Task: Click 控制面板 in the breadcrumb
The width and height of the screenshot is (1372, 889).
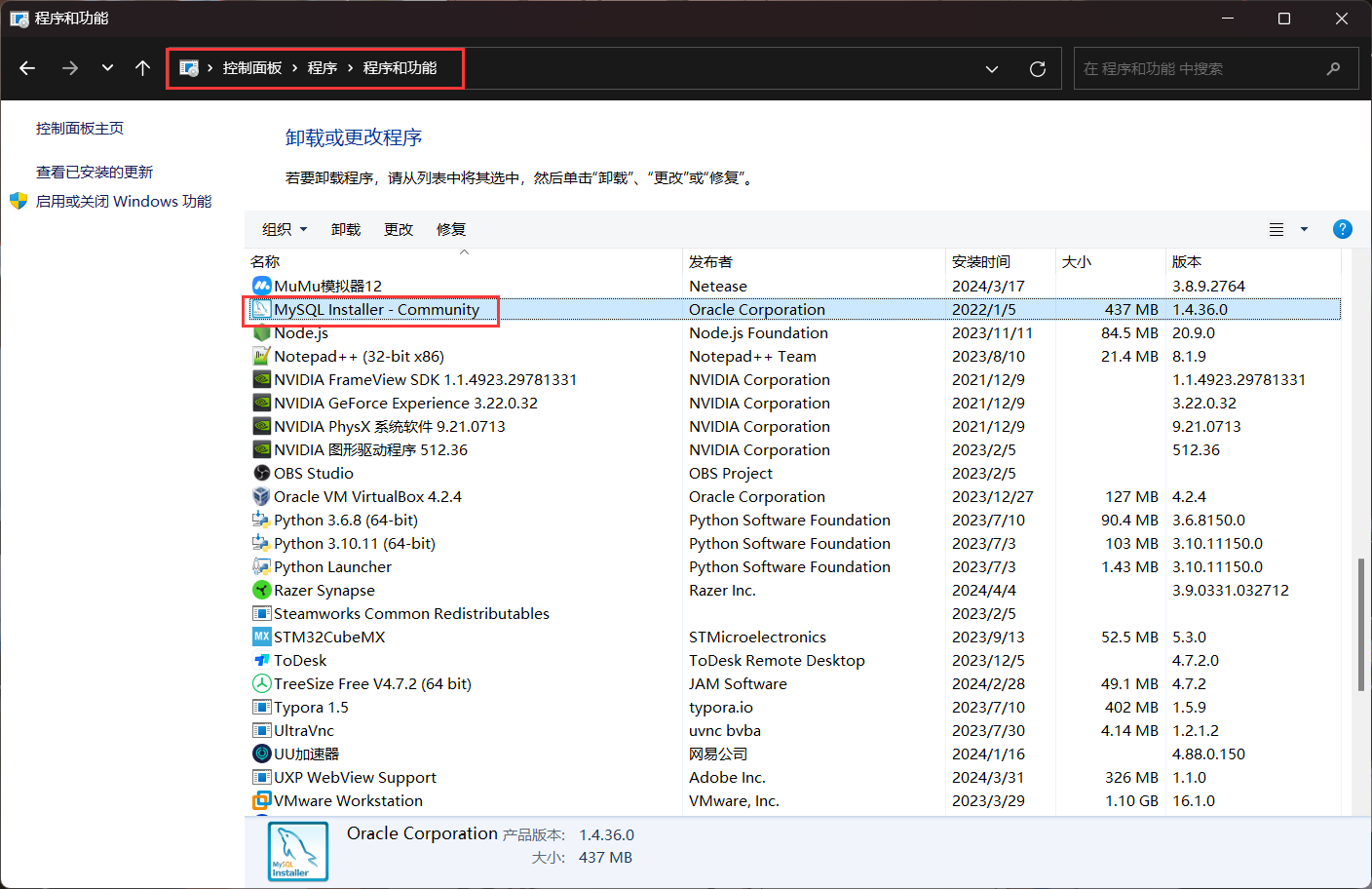Action: [252, 68]
